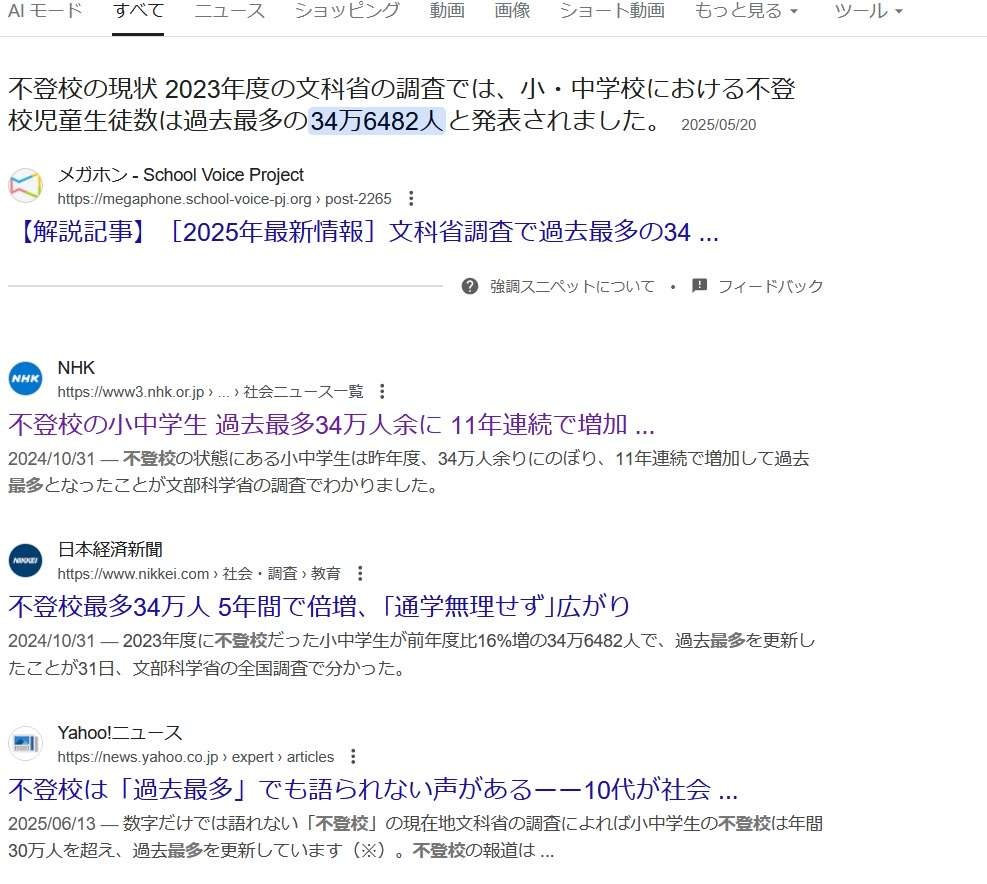Click the フィードバック flag icon
This screenshot has height=884, width=987.
click(x=699, y=286)
